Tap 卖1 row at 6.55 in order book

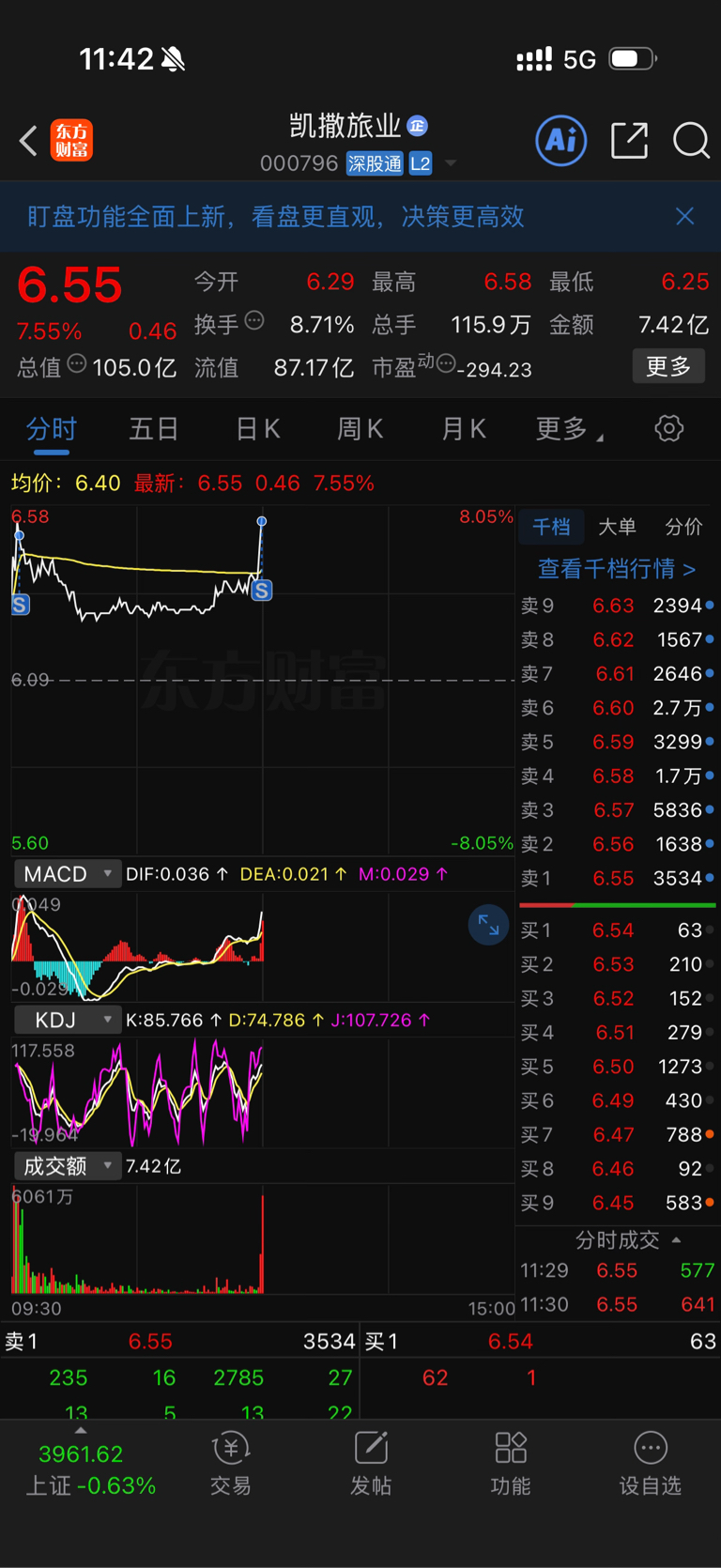click(617, 878)
